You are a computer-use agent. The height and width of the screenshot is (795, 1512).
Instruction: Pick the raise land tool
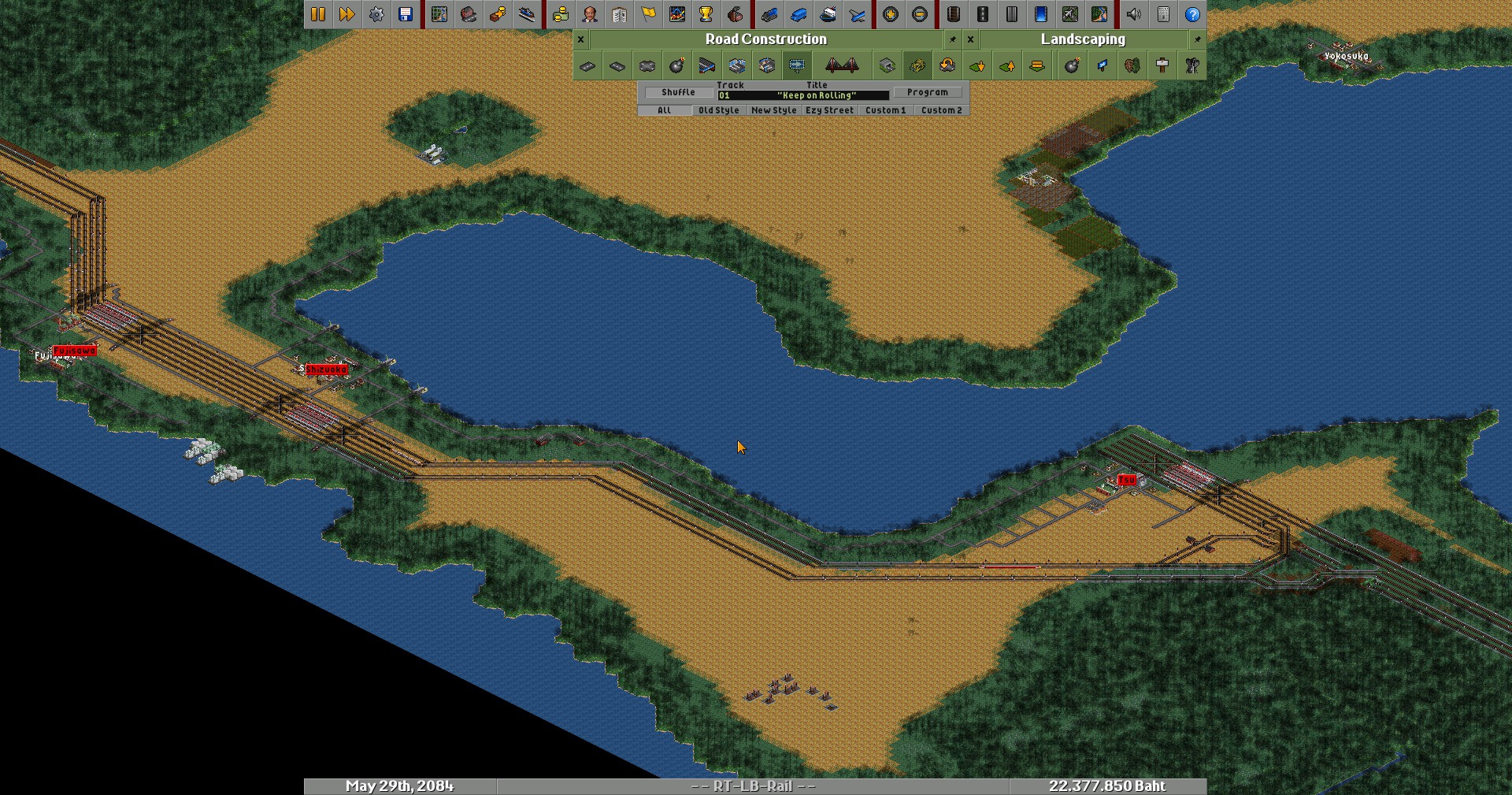(1007, 66)
